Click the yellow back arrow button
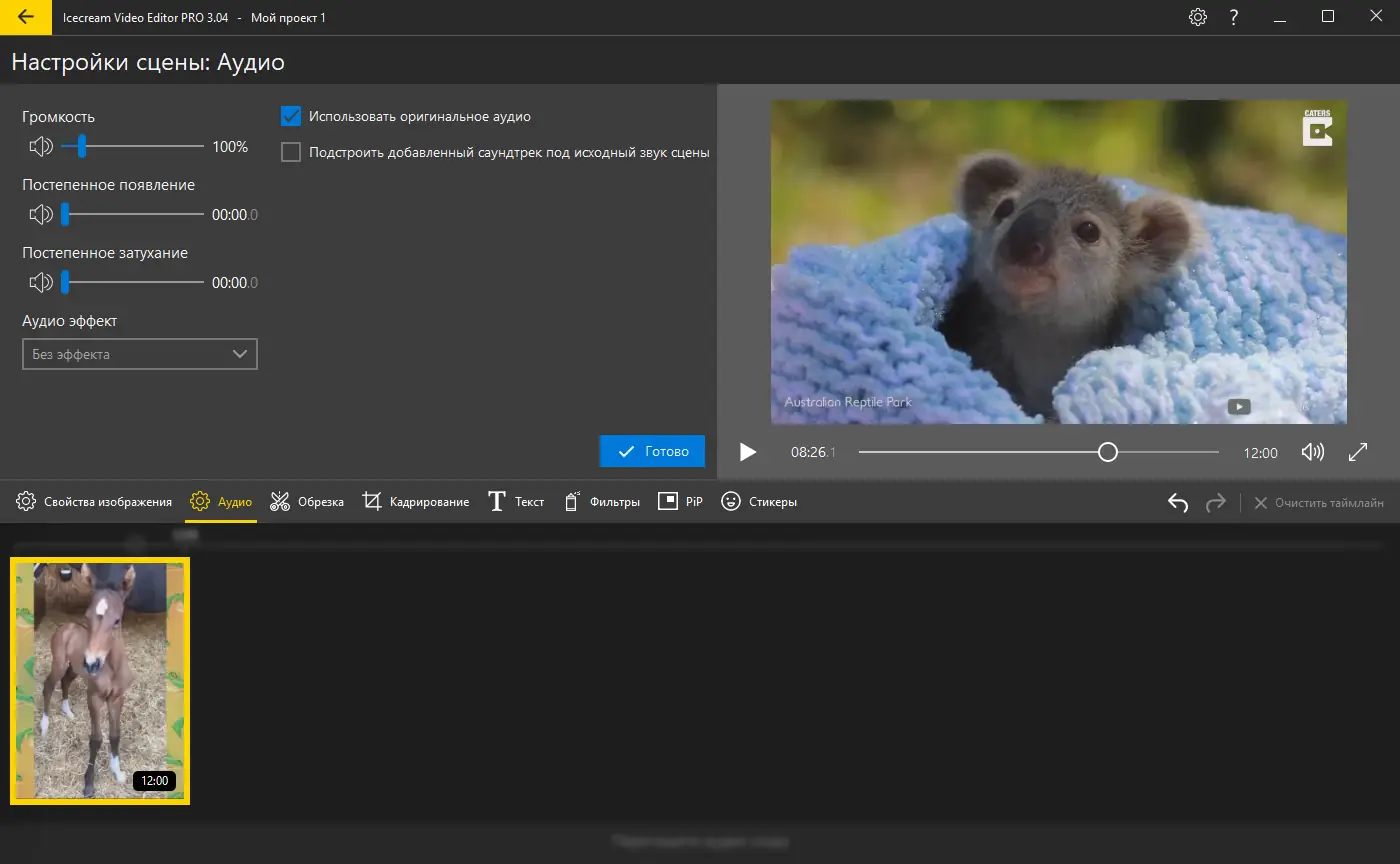Viewport: 1400px width, 864px height. point(26,17)
